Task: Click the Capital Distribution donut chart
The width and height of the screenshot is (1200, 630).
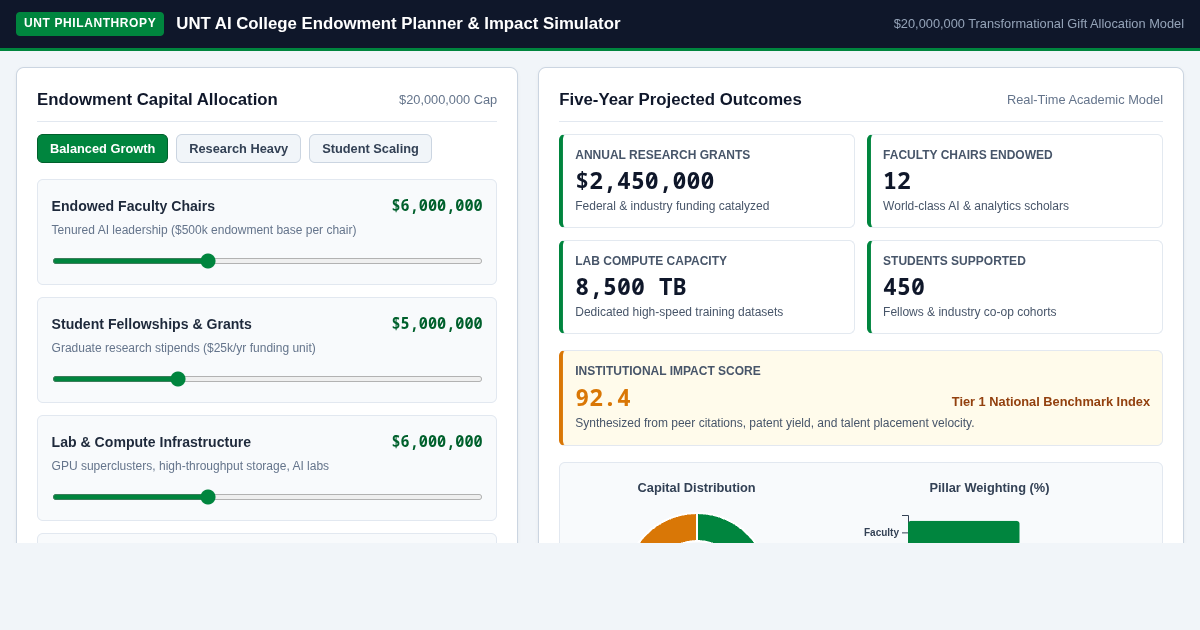Action: (697, 529)
